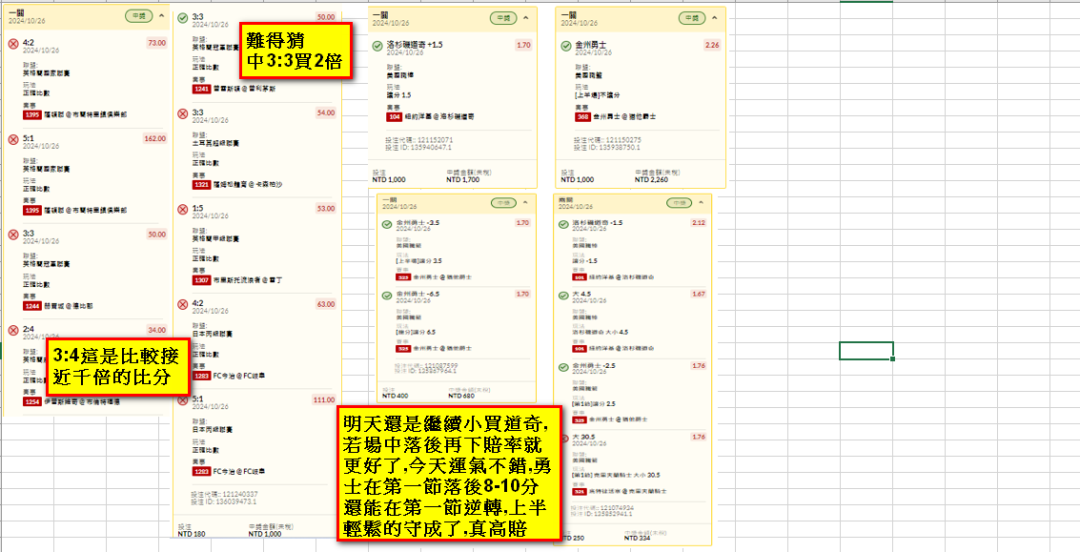Click the lost-bet X icon next to 5:1 162.00

pos(12,140)
